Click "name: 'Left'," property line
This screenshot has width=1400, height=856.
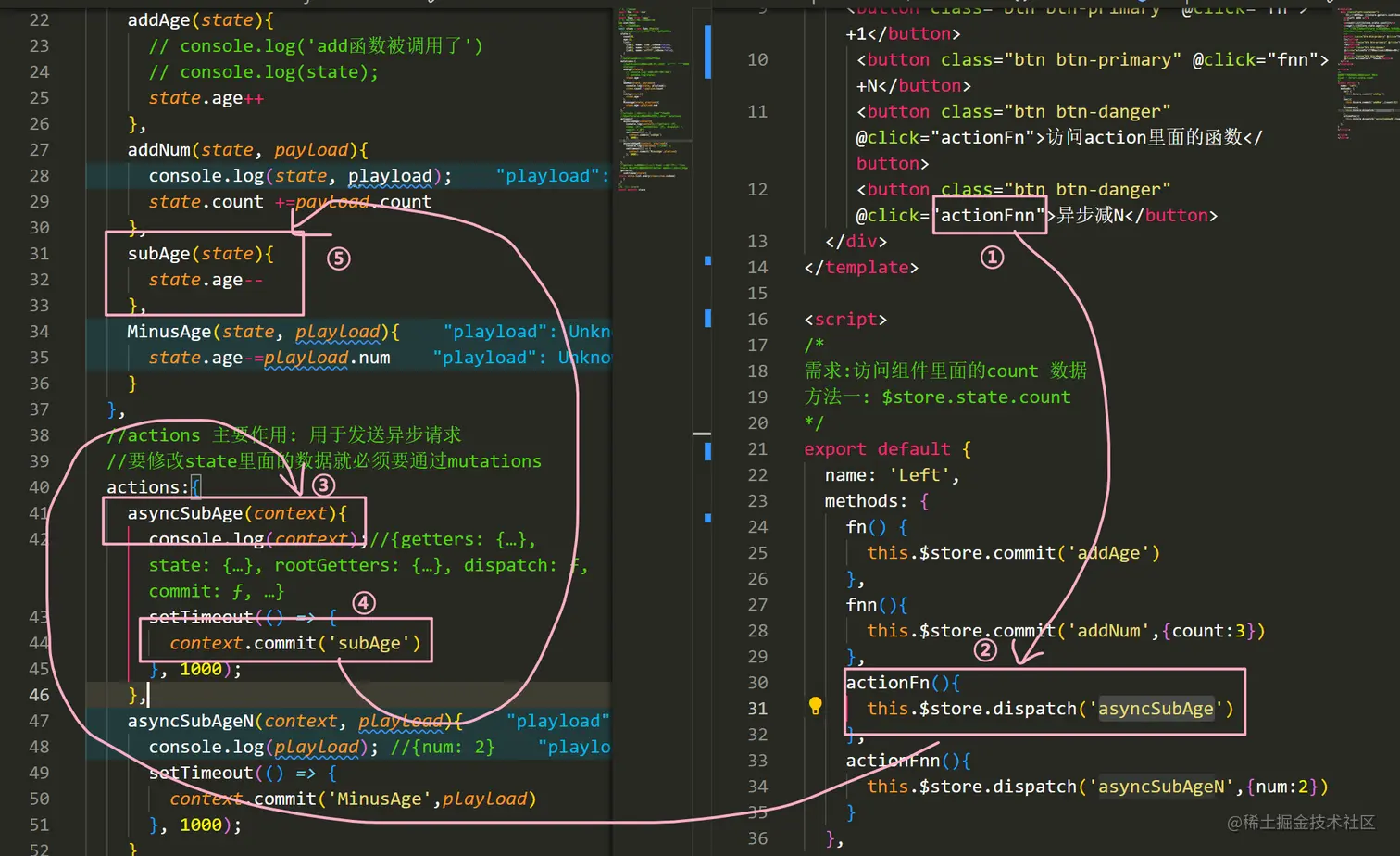(893, 475)
